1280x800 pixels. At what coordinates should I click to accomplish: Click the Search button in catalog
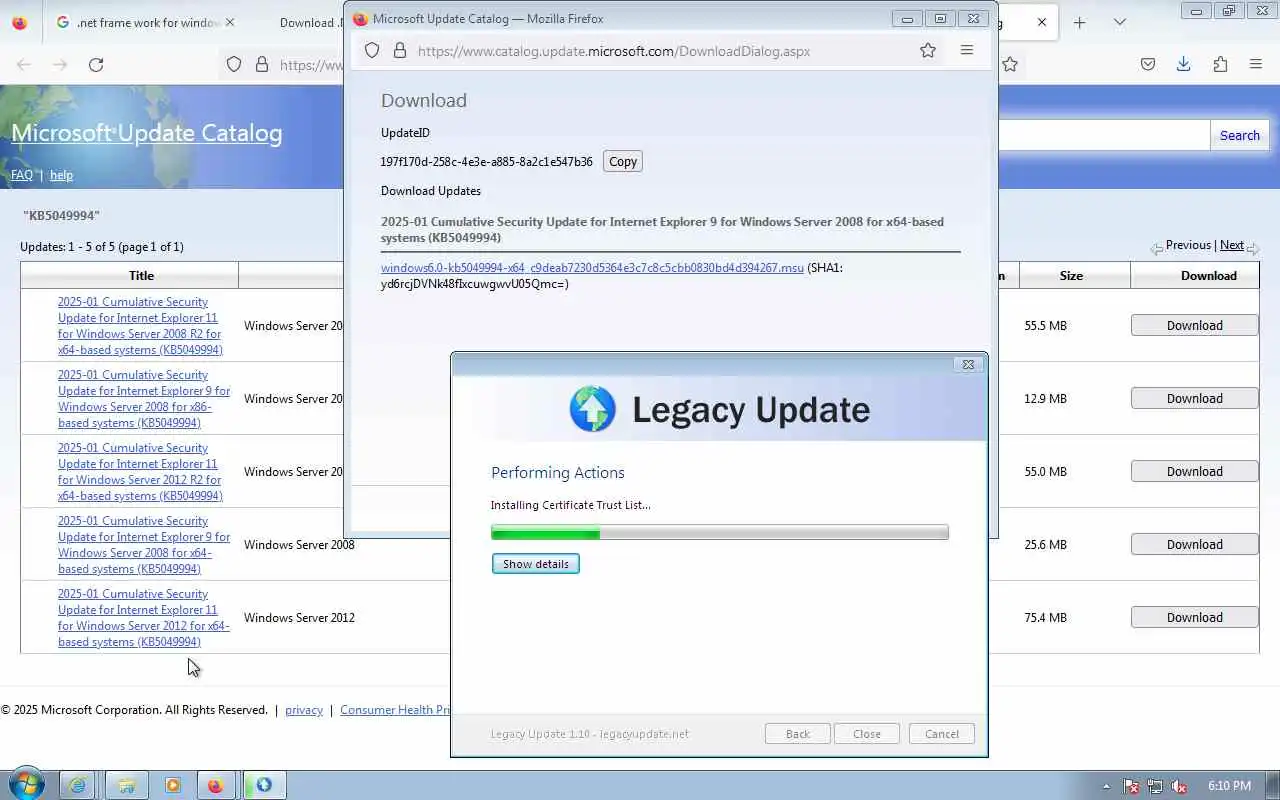tap(1240, 135)
